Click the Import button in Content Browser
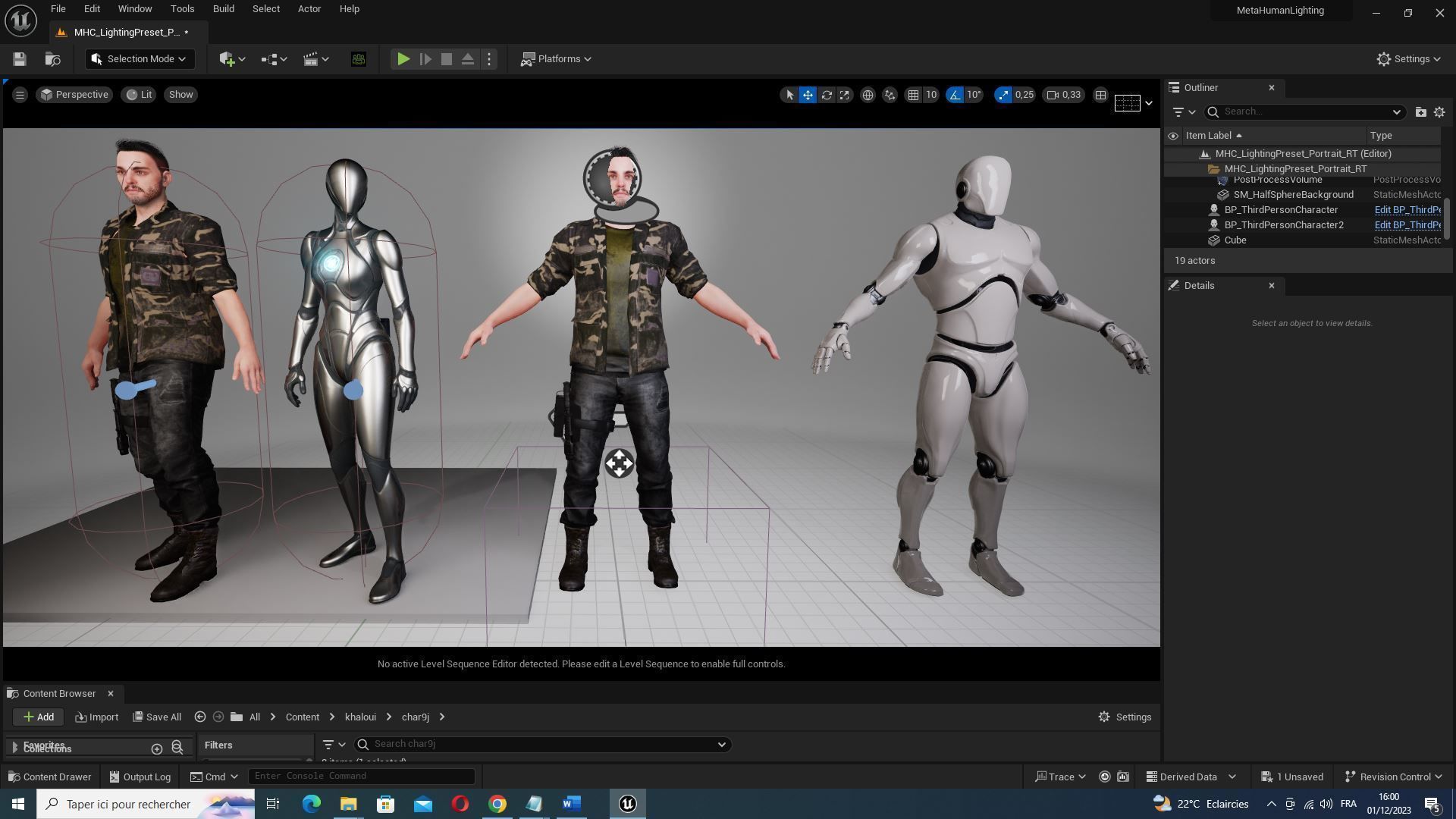 point(97,717)
